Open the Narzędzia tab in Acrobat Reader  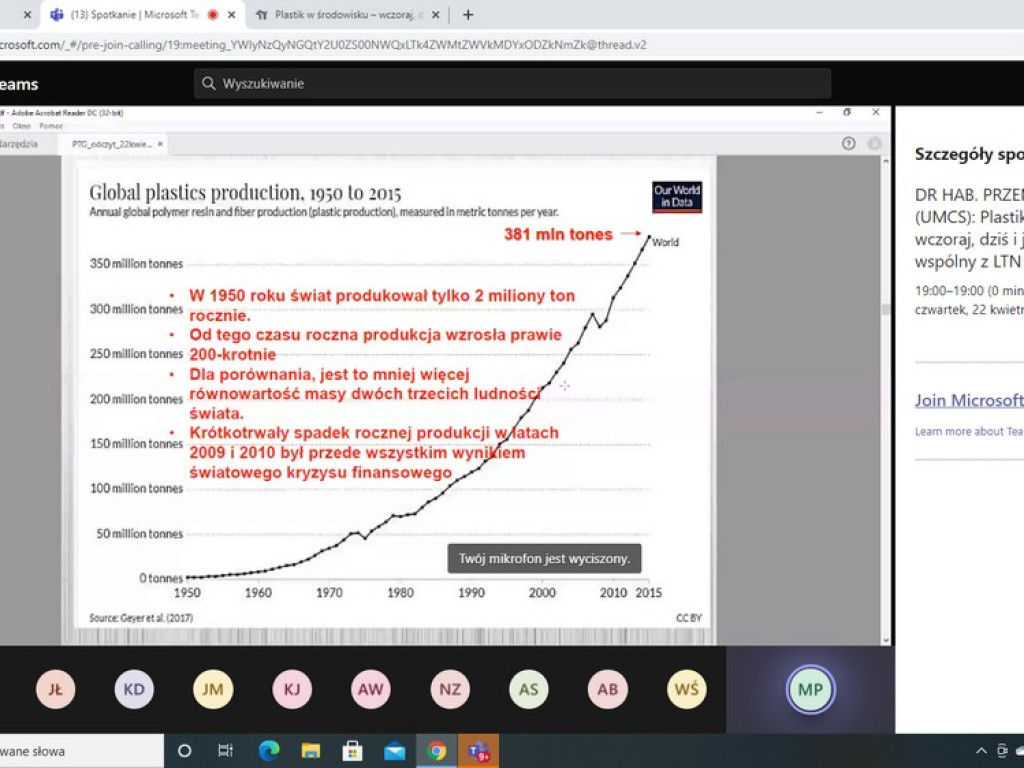[20, 144]
